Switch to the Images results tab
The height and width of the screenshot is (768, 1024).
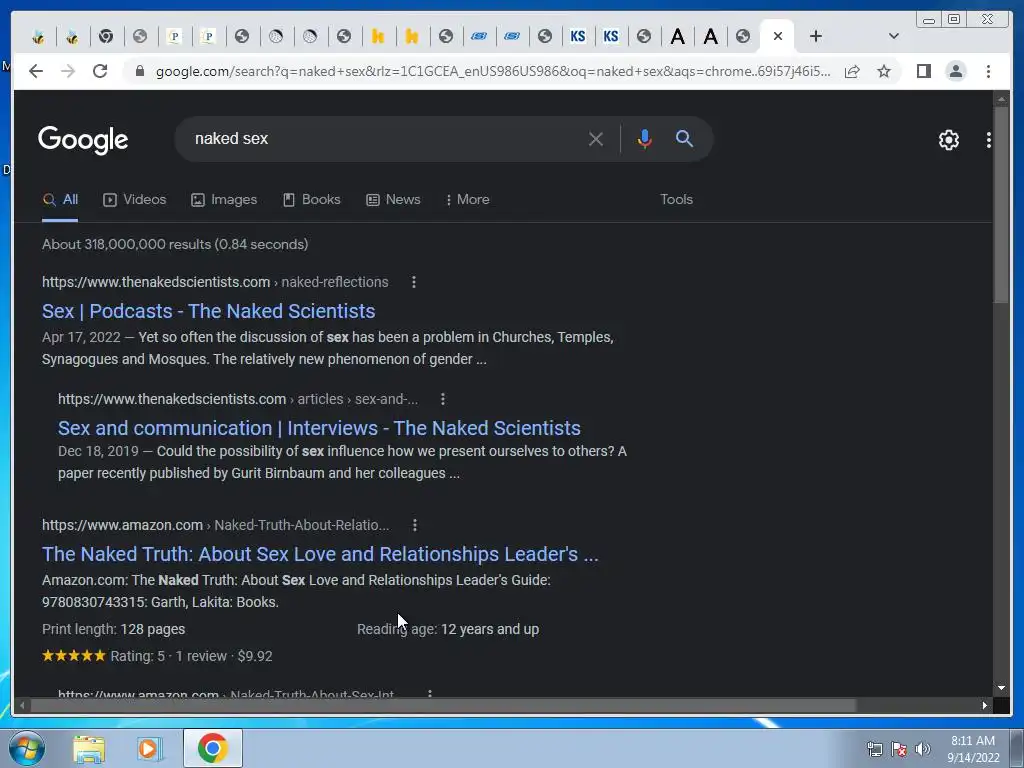(224, 200)
